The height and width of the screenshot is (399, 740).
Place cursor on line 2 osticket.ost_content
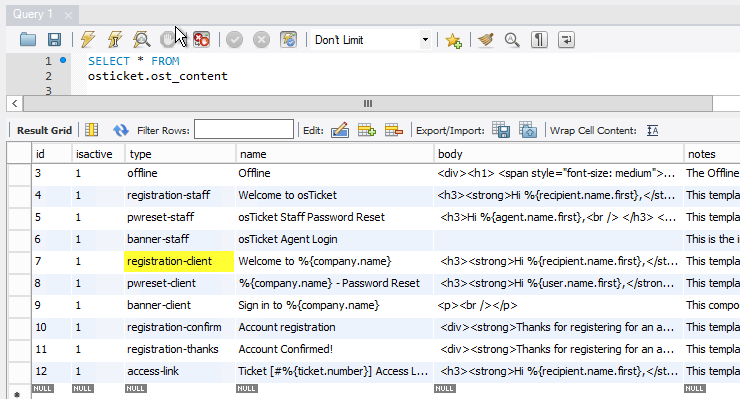[158, 76]
